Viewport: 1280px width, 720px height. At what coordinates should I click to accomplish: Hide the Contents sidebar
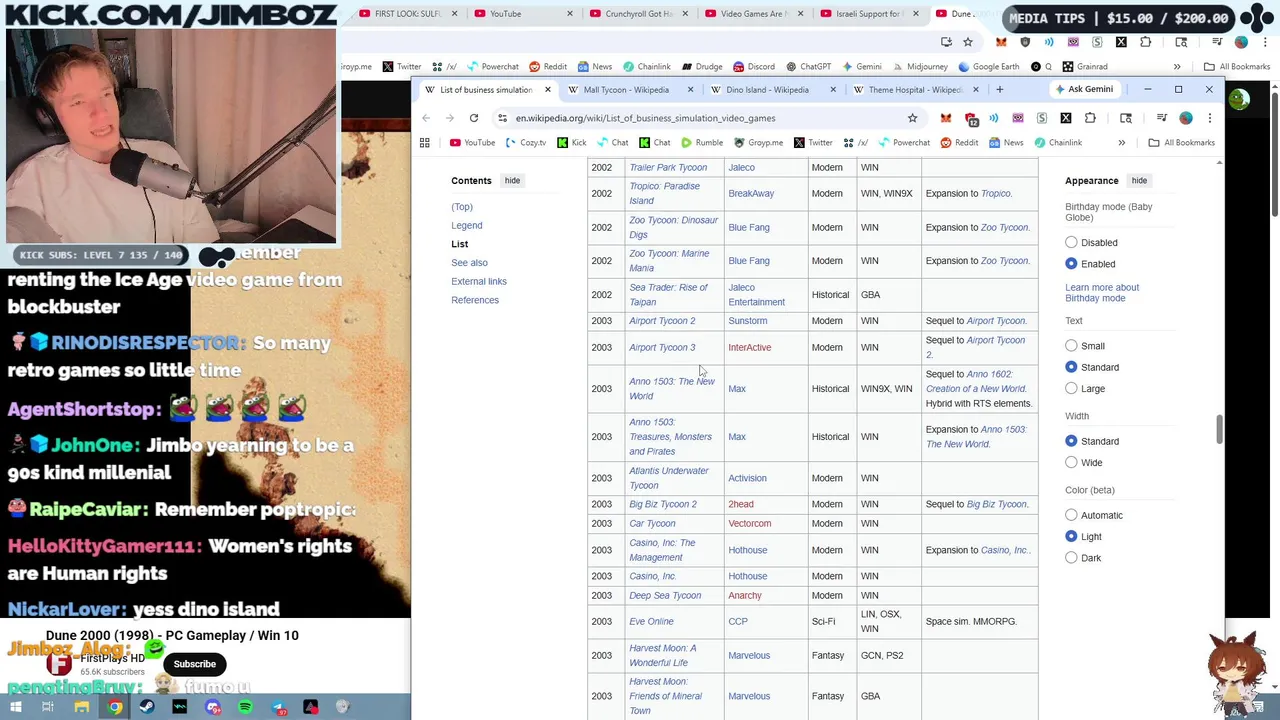(512, 181)
